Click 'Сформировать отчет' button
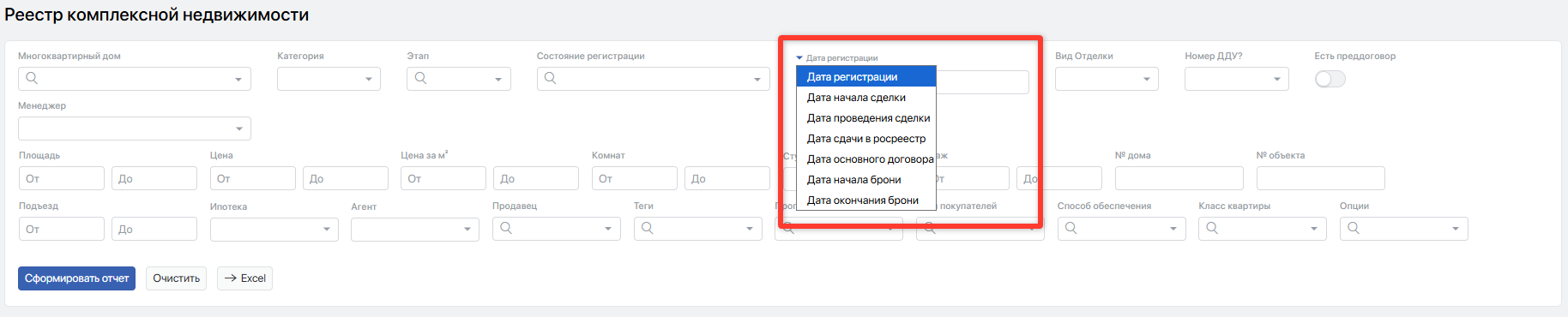 [76, 278]
